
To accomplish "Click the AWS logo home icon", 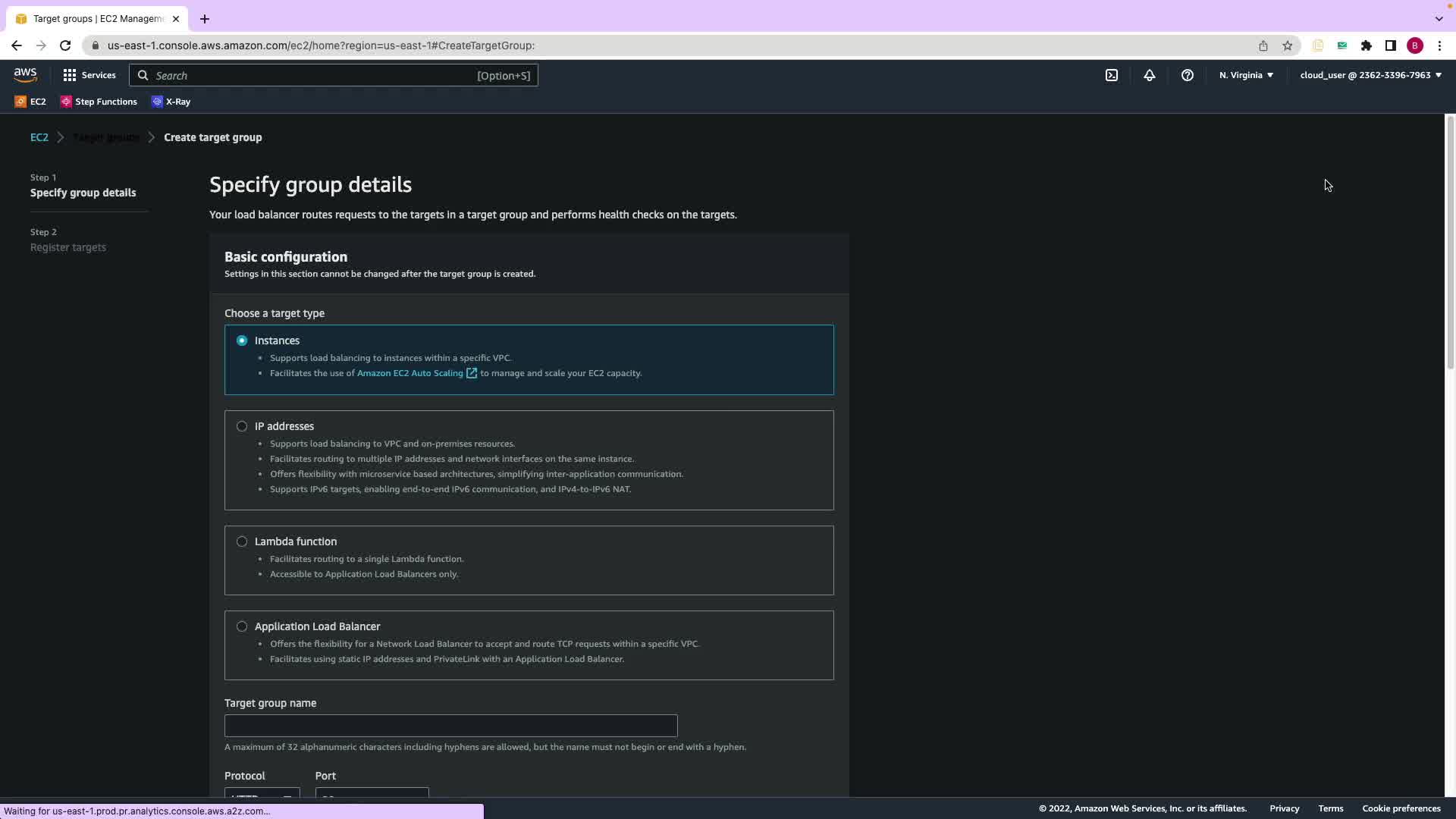I will [x=25, y=75].
